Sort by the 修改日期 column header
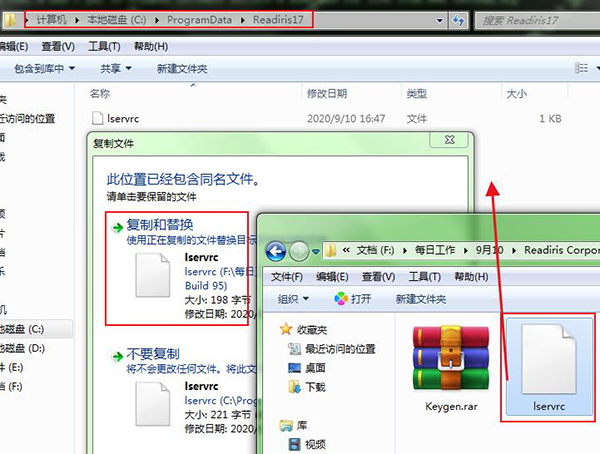600x454 pixels. pyautogui.click(x=327, y=93)
